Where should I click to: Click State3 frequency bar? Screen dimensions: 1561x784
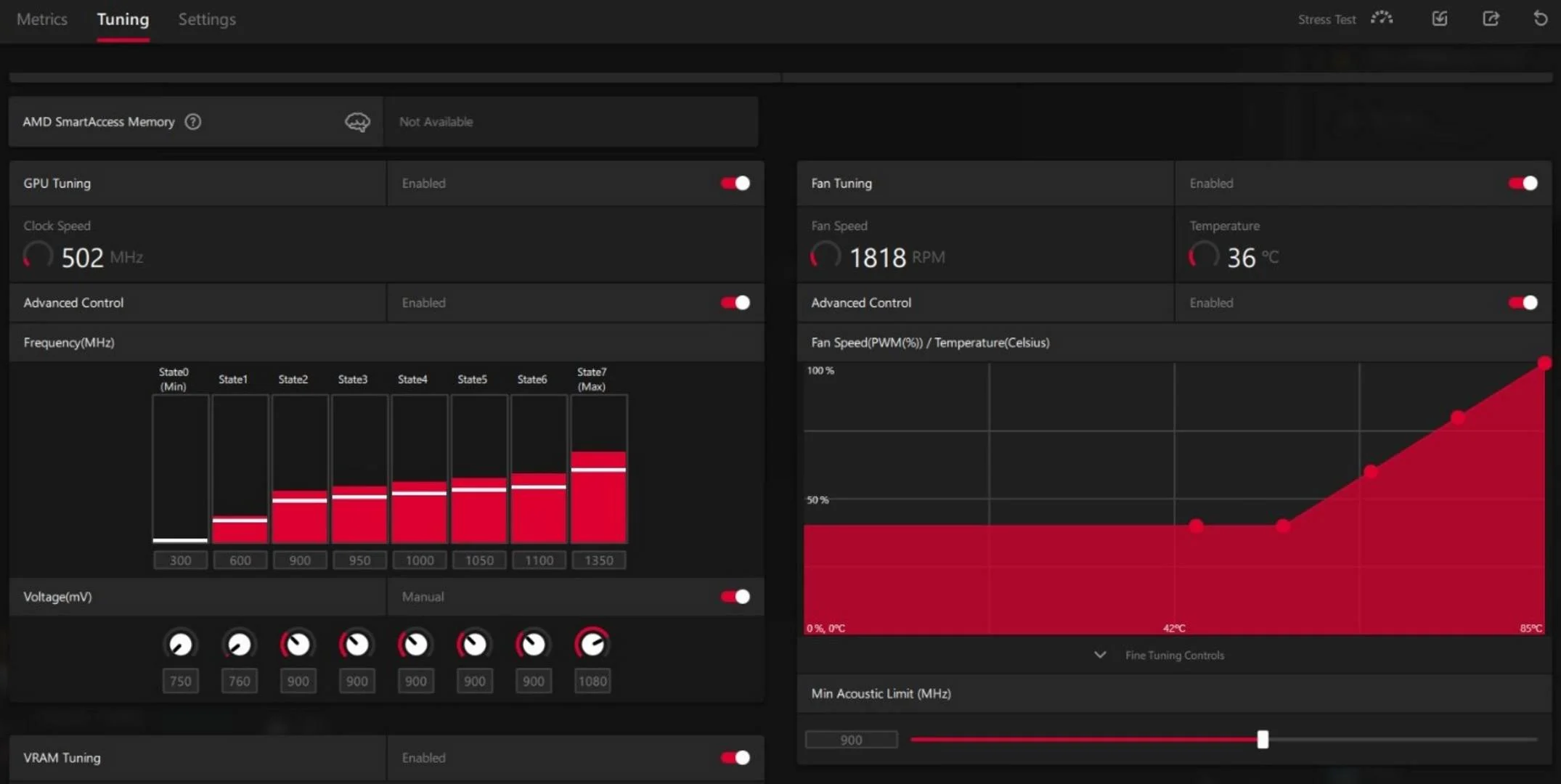click(x=359, y=469)
